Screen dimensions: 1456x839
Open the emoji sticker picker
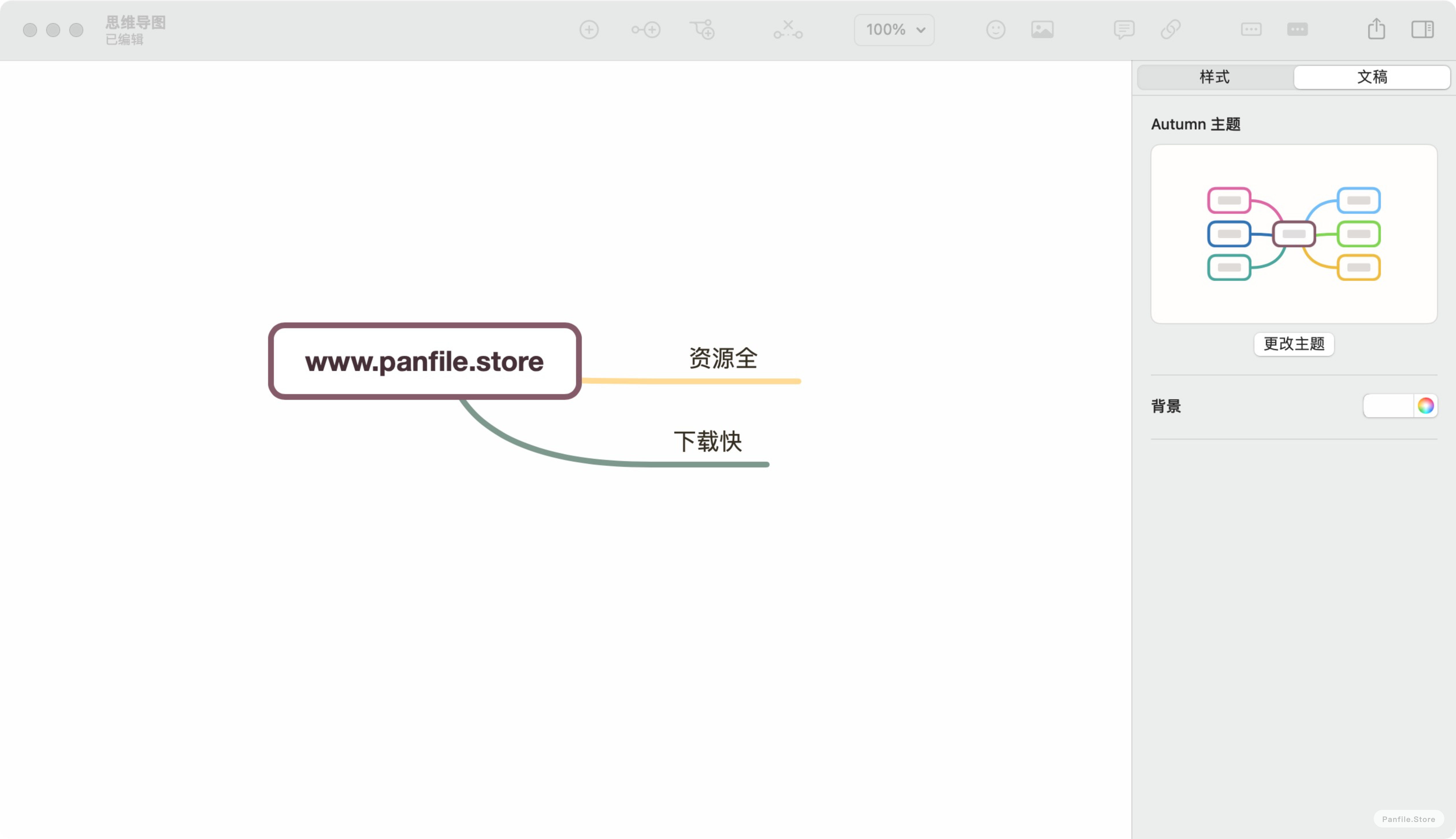click(996, 29)
